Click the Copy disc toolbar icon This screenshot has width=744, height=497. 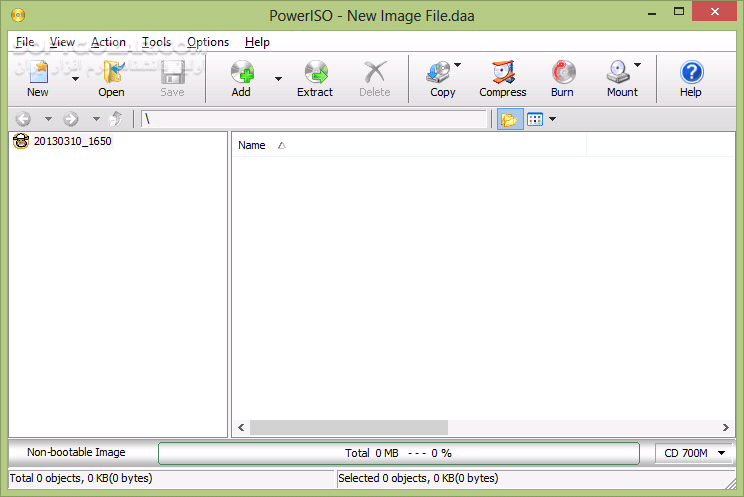click(x=439, y=73)
